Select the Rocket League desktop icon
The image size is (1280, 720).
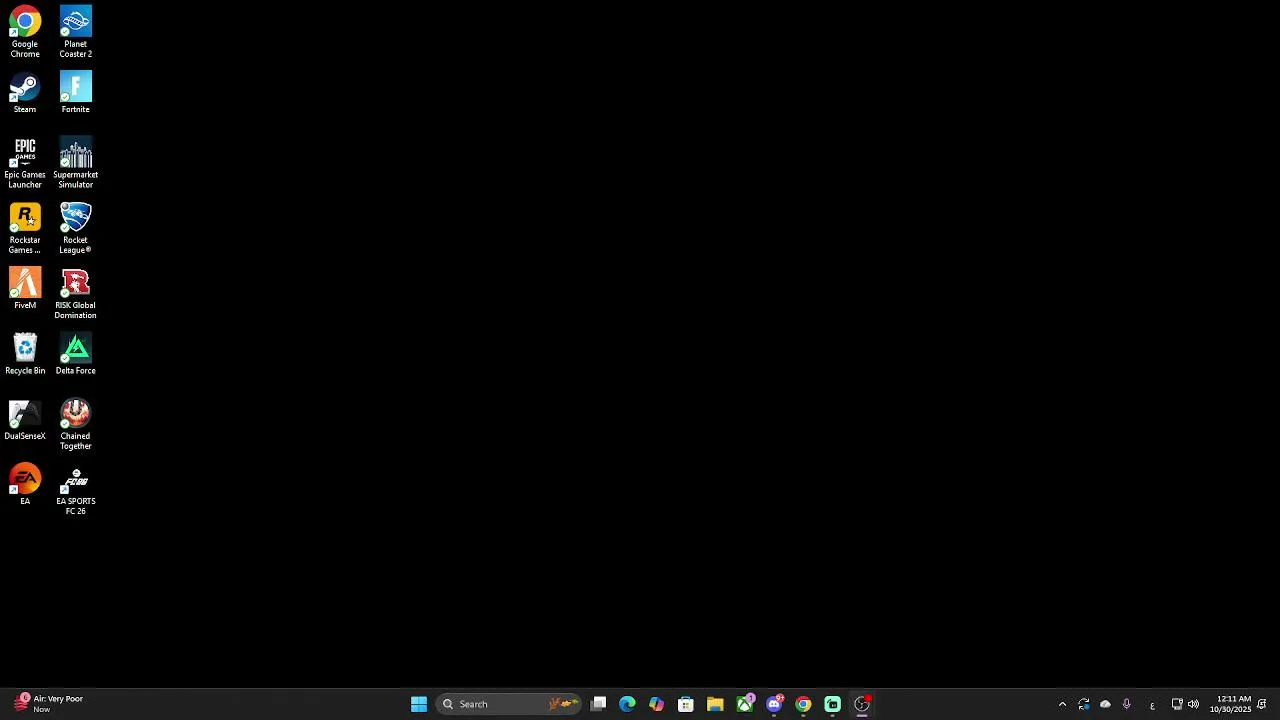75,228
